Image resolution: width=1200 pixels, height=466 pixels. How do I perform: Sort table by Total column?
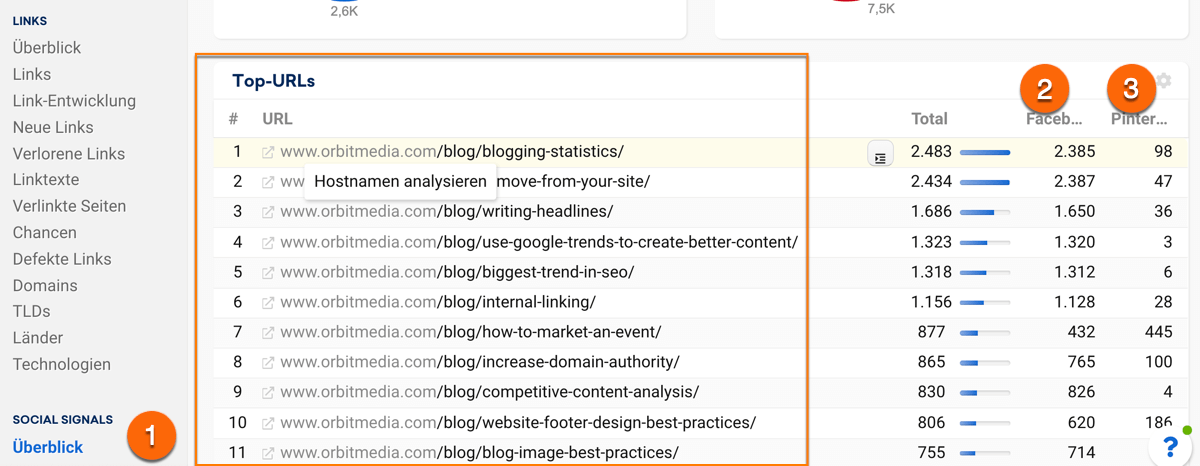click(929, 119)
